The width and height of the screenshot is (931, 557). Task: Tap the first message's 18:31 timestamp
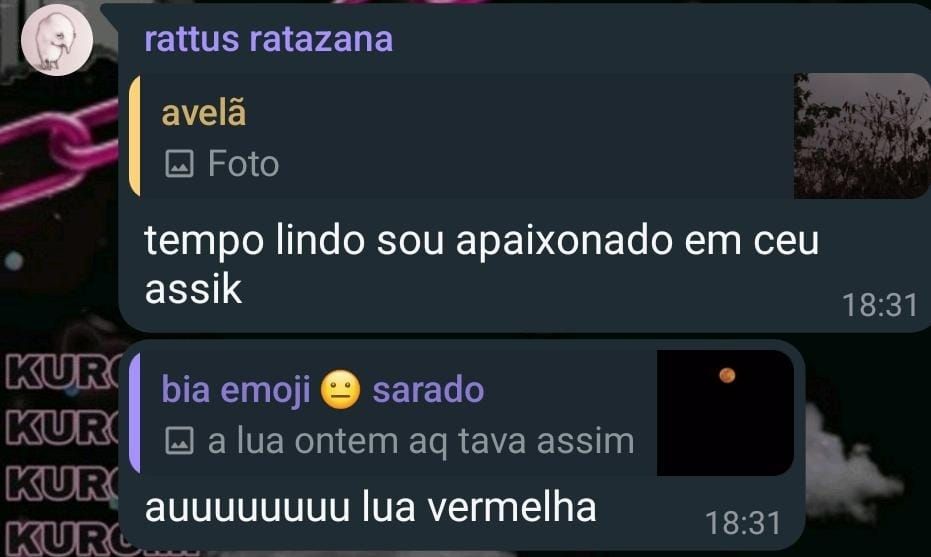pos(880,305)
